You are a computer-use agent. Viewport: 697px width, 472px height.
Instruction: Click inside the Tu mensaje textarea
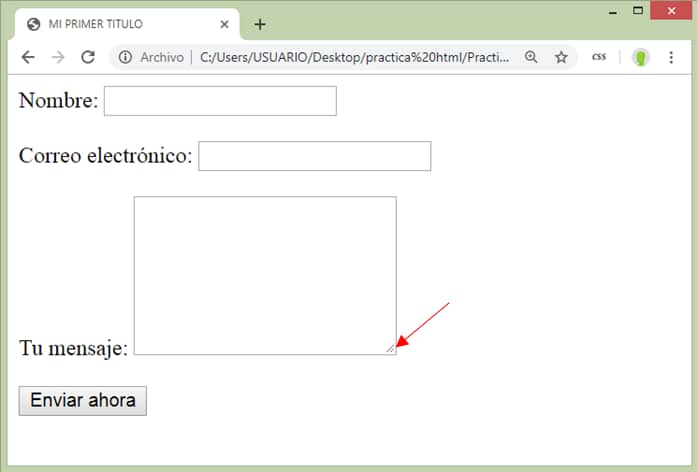[265, 275]
